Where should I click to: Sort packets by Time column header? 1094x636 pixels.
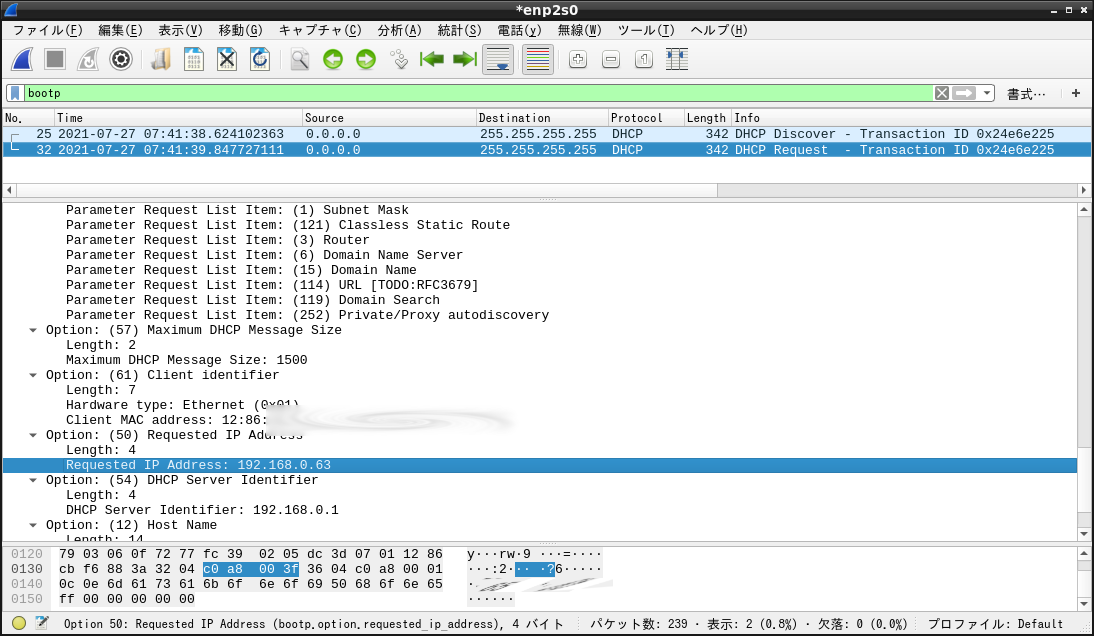(x=178, y=118)
